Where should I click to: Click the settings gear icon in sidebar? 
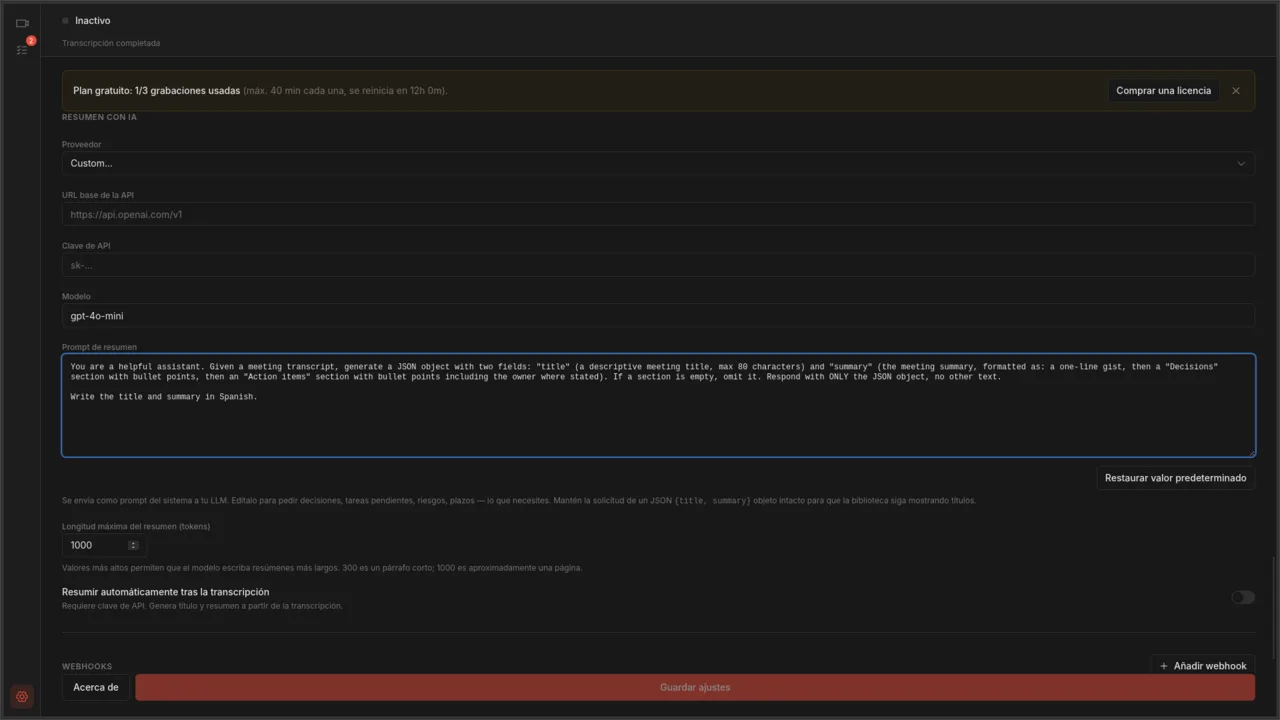tap(22, 697)
